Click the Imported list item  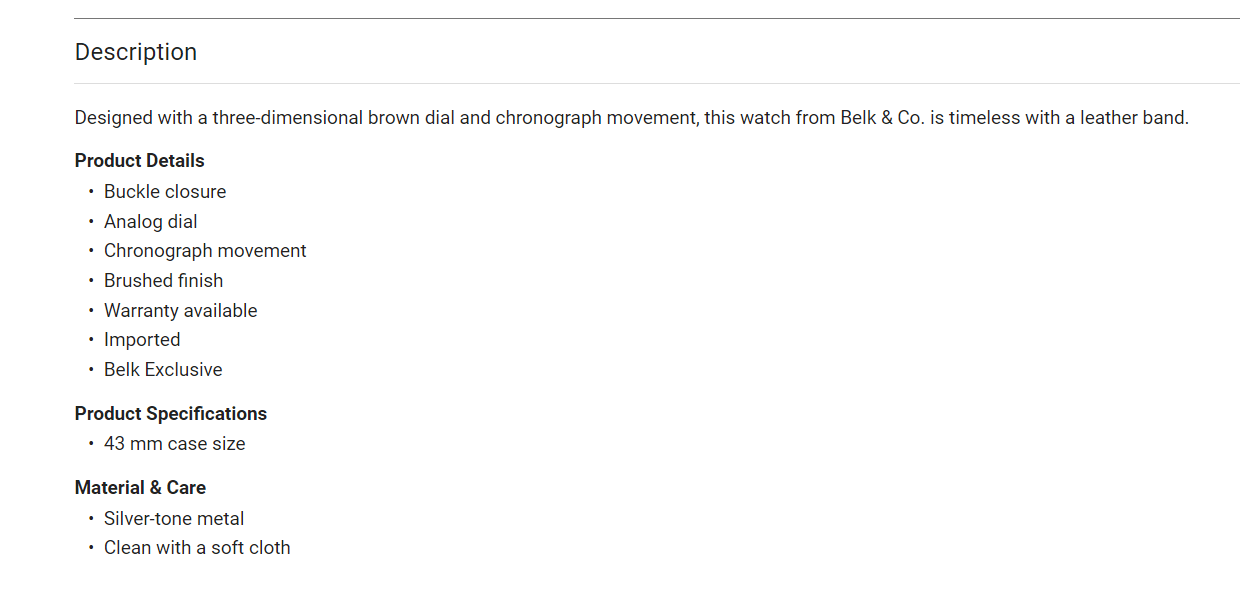[142, 340]
